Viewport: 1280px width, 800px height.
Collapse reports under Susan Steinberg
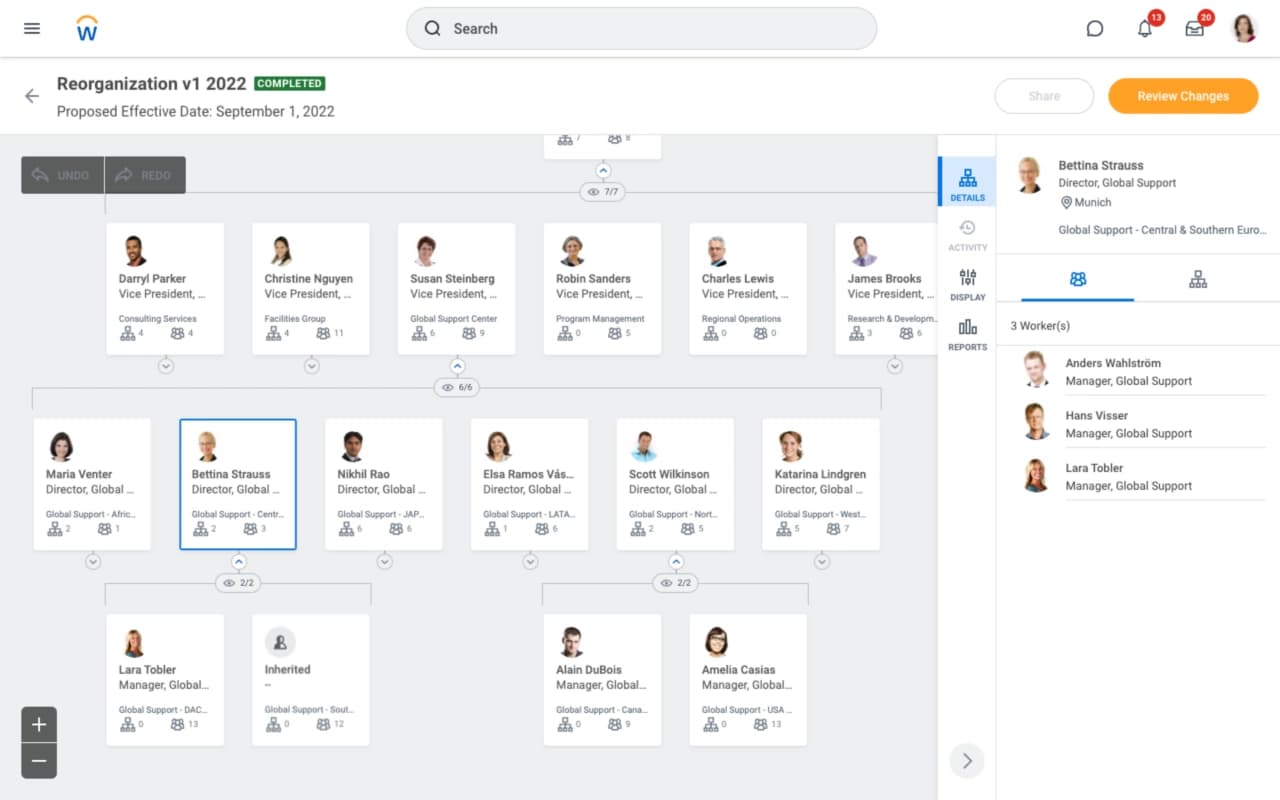[x=457, y=366]
